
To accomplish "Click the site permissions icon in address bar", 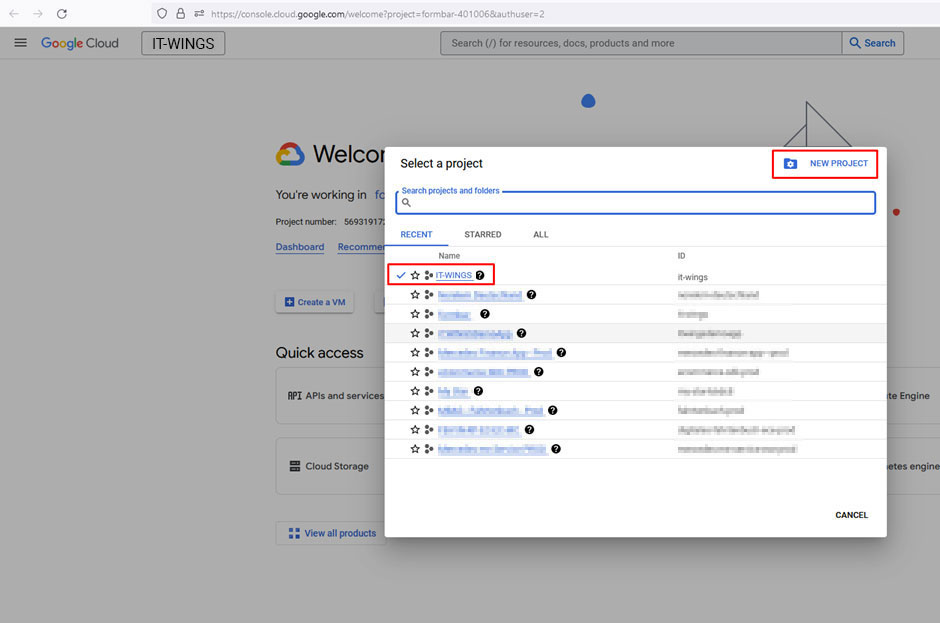I will 199,13.
